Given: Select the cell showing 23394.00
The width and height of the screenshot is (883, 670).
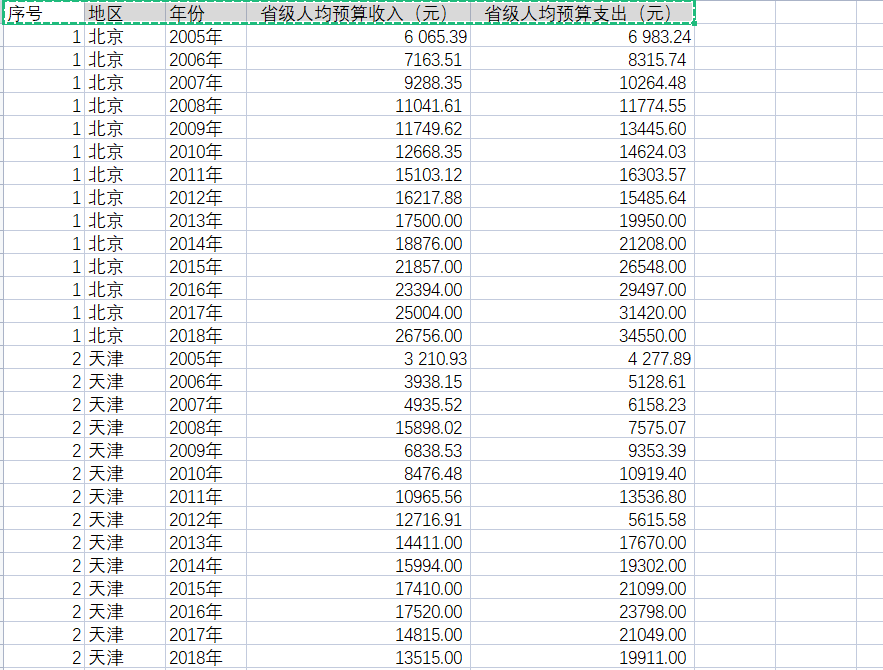Looking at the screenshot, I should point(358,289).
